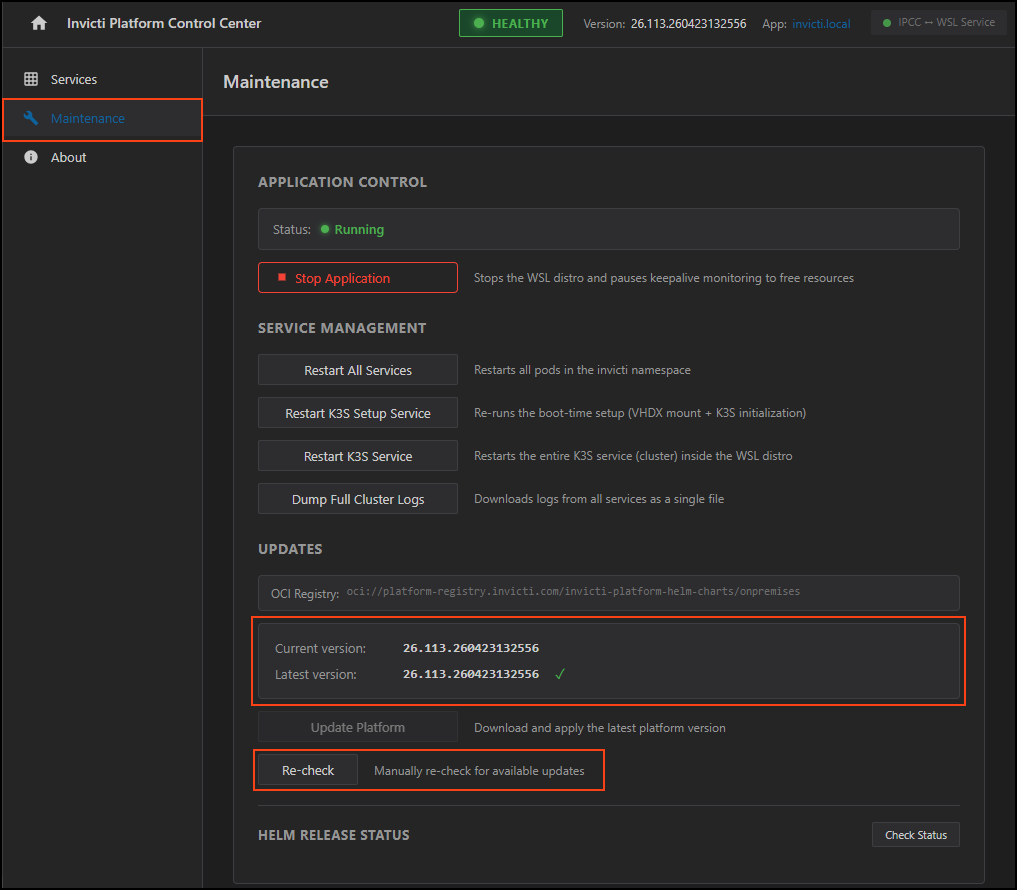Click the Update Platform button
The height and width of the screenshot is (890, 1017).
357,727
